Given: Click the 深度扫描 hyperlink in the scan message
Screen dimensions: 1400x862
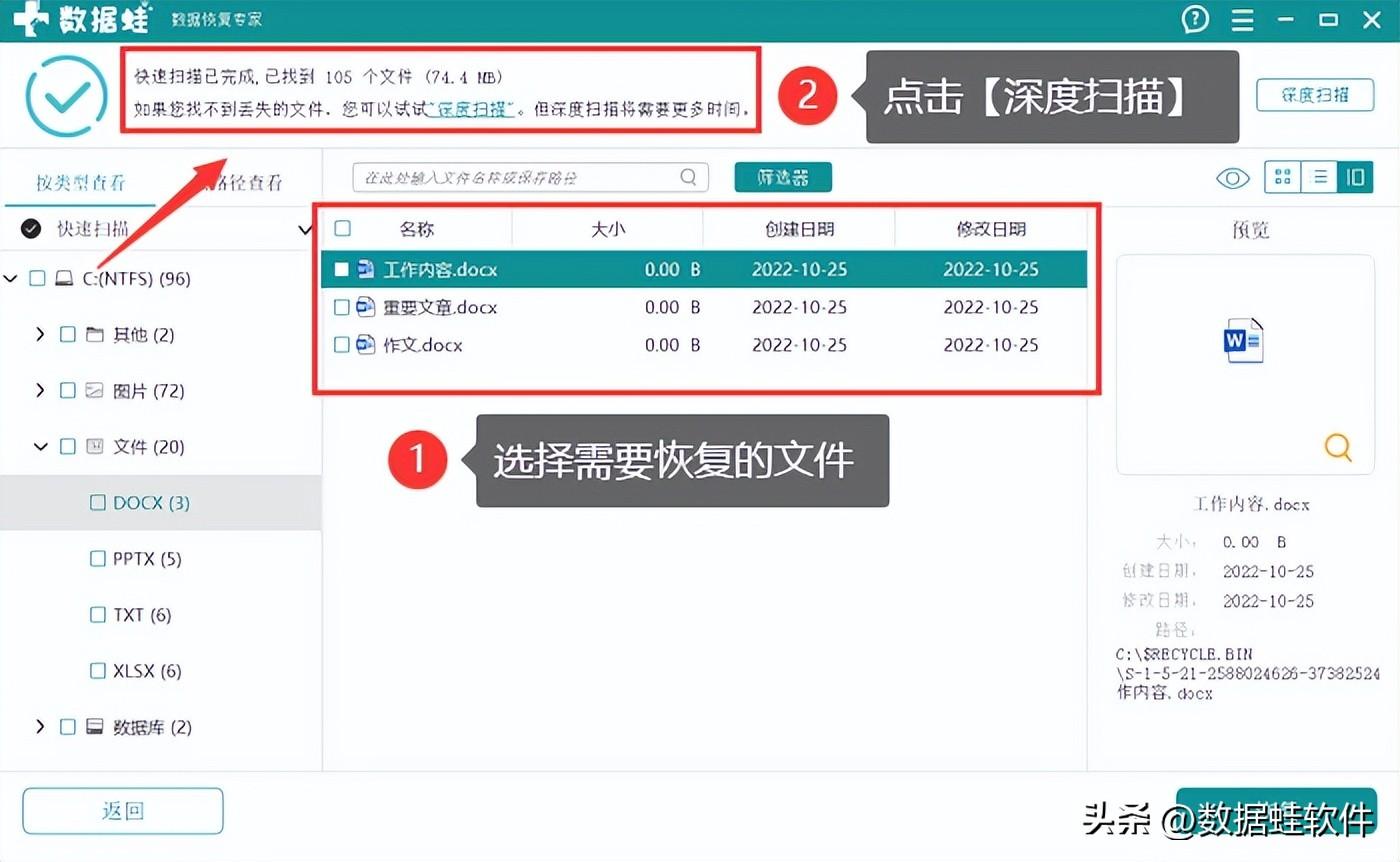Looking at the screenshot, I should (472, 108).
